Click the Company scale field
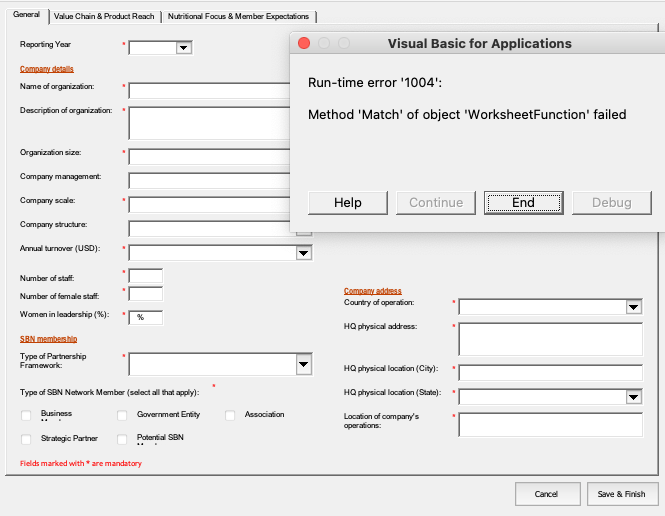665x516 pixels. pos(209,205)
